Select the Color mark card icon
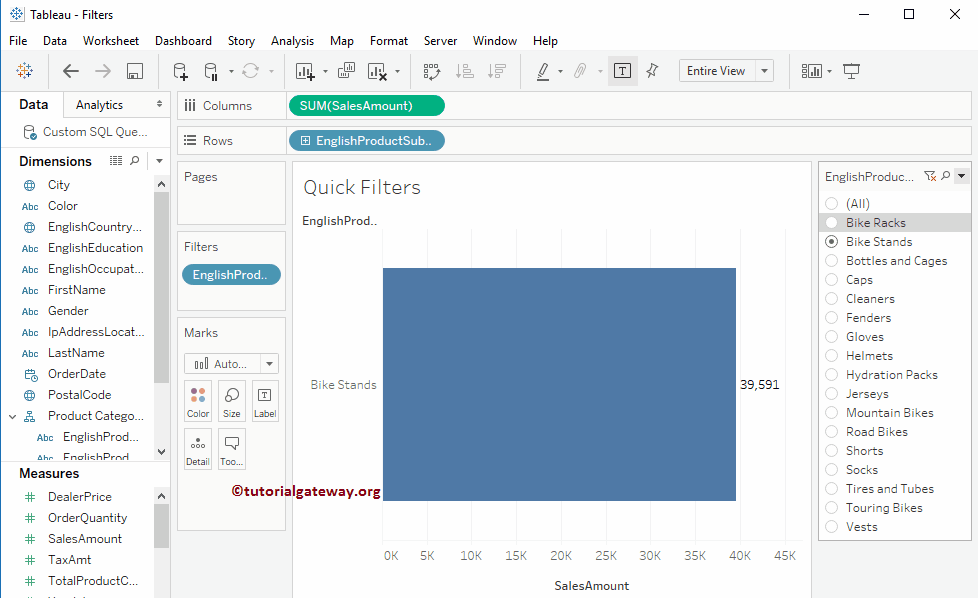978x598 pixels. (x=197, y=400)
